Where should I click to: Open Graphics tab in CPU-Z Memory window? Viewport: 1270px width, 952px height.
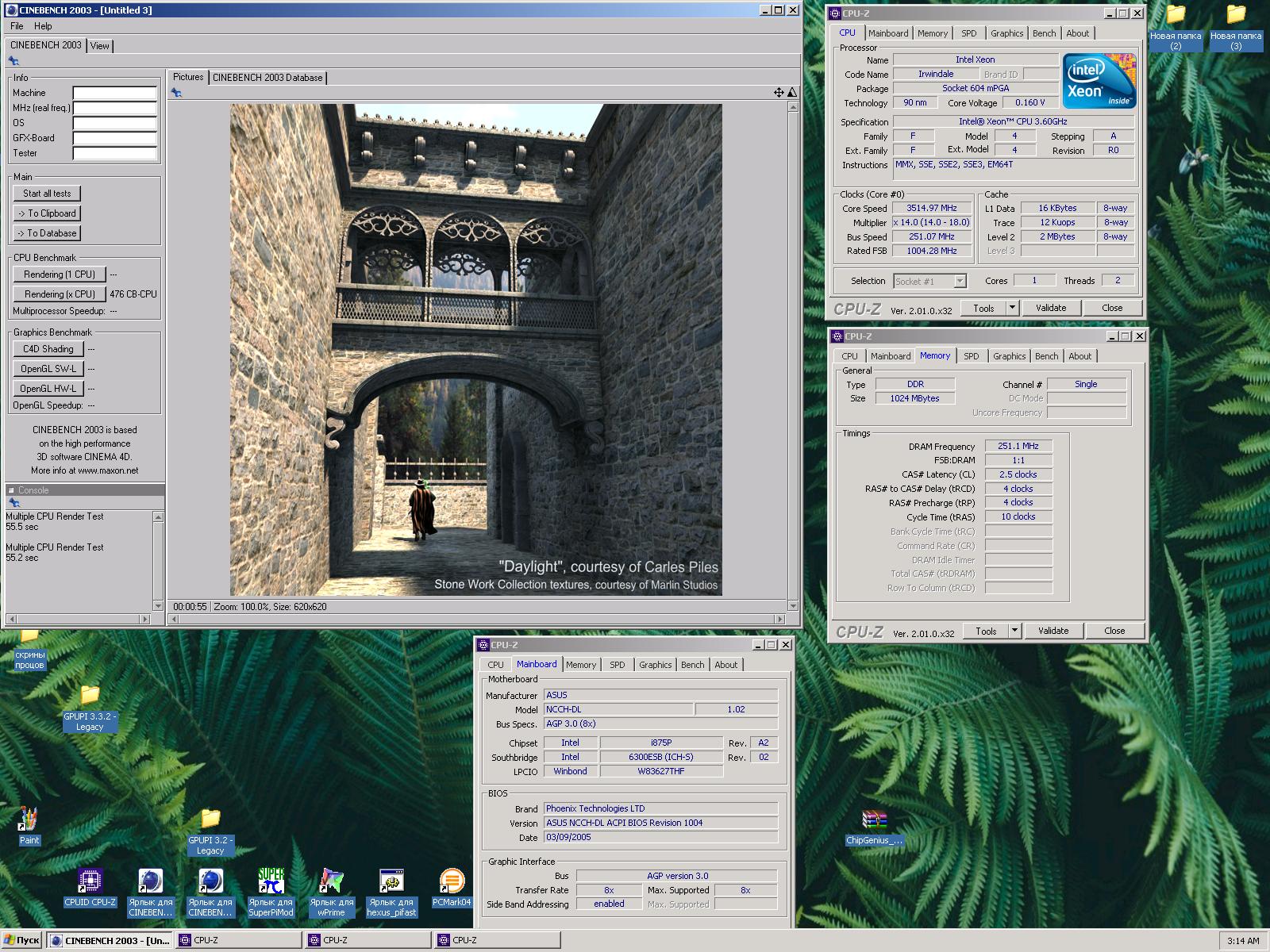pos(1009,356)
